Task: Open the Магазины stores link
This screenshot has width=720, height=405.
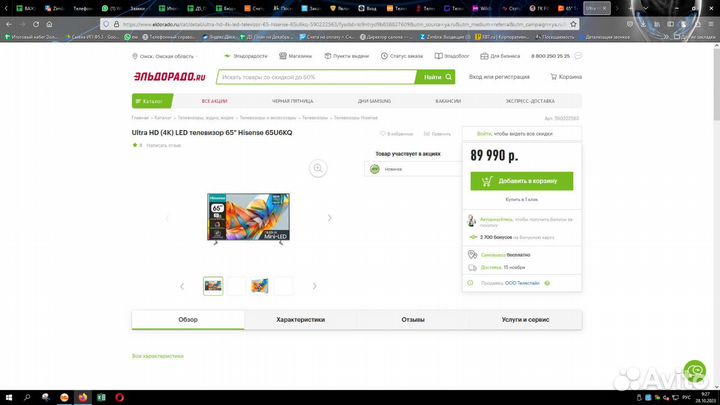Action: point(295,56)
